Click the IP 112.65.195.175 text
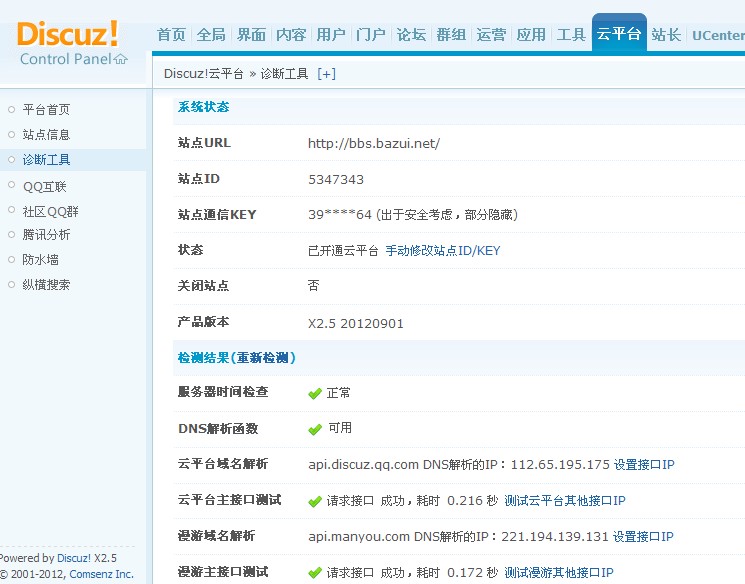This screenshot has height=584, width=745. tap(560, 464)
